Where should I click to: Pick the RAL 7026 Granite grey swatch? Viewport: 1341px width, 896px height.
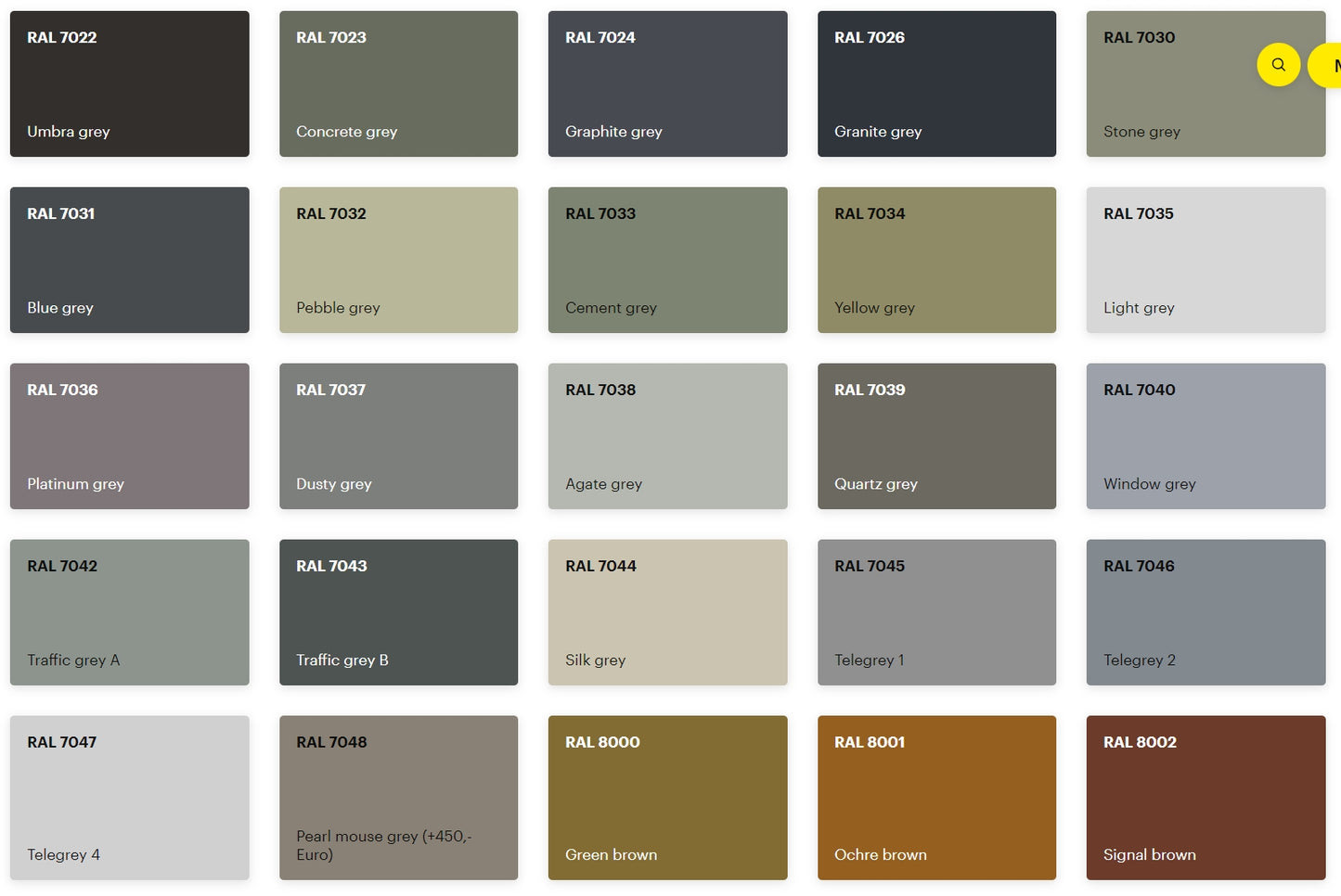[936, 83]
